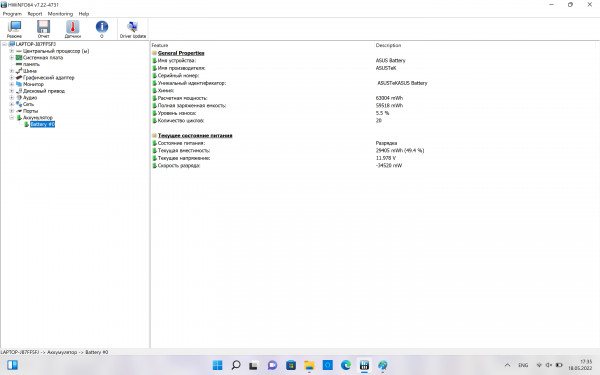Open the Driver Update toolbar icon
The height and width of the screenshot is (375, 600).
[133, 29]
